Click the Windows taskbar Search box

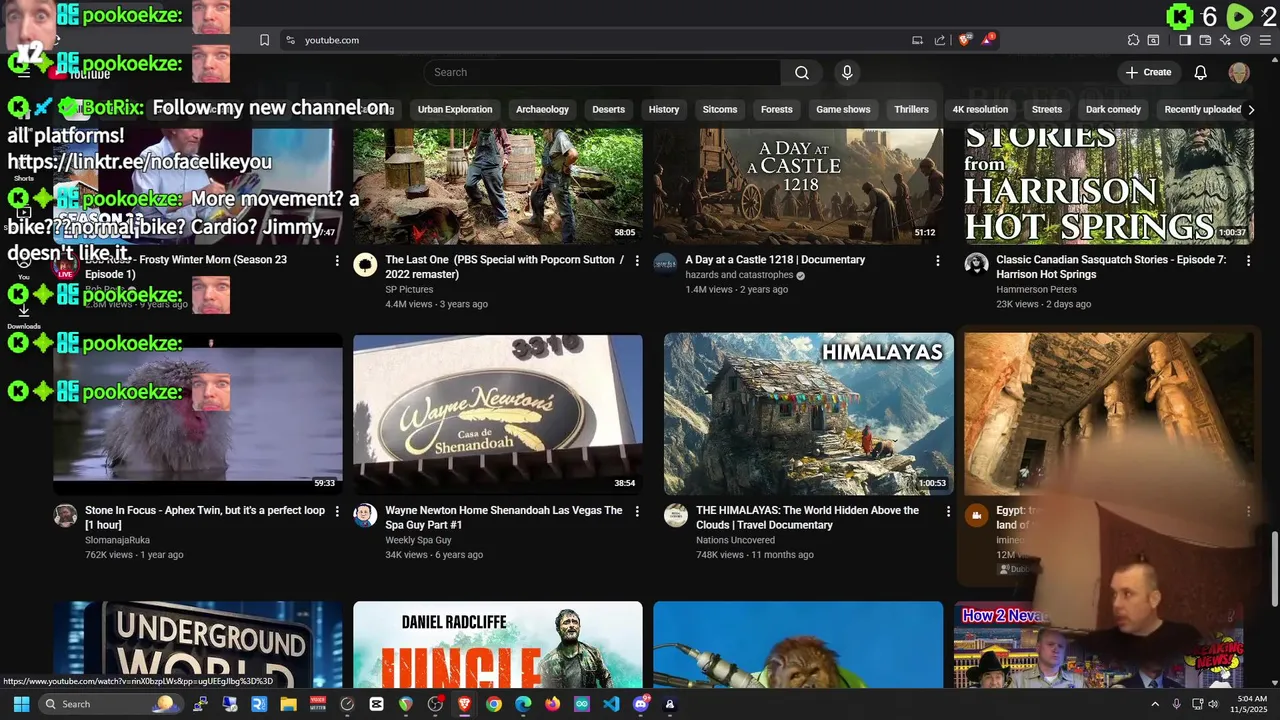coord(110,704)
